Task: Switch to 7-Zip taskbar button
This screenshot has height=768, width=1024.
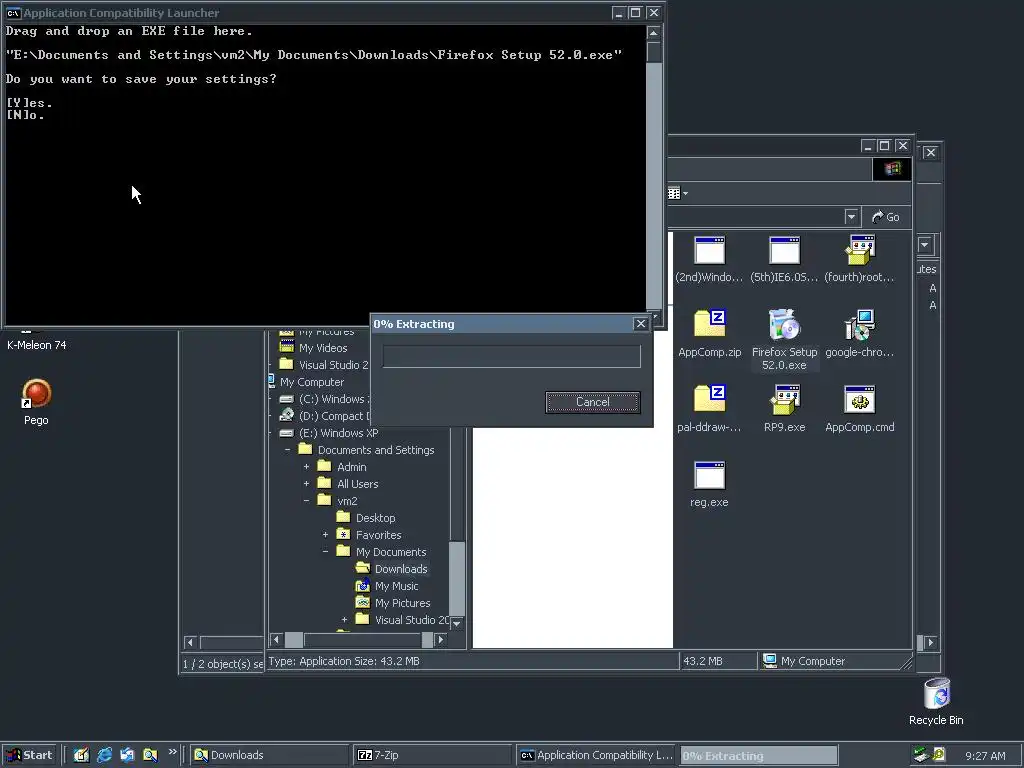Action: 432,755
